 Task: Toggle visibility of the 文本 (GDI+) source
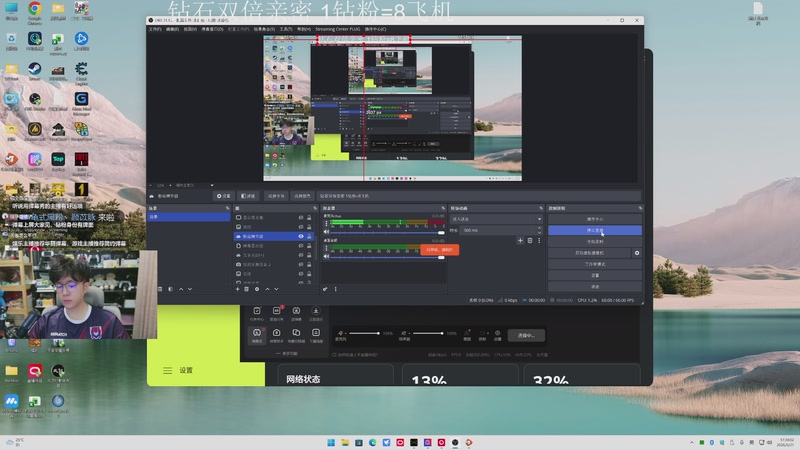pos(301,255)
